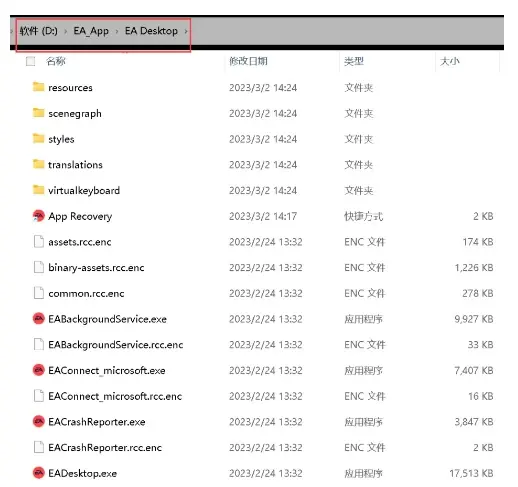
Task: Select the binary-assets.rcc.enc file name
Action: [x=96, y=268]
